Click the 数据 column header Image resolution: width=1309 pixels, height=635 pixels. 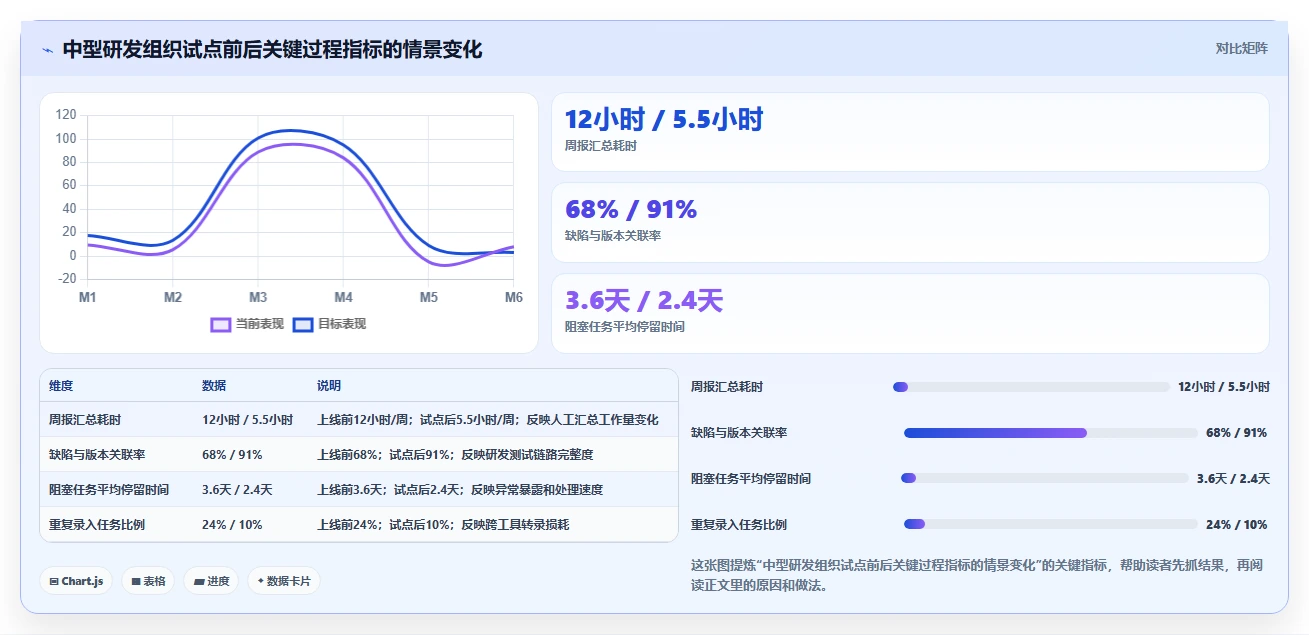214,386
